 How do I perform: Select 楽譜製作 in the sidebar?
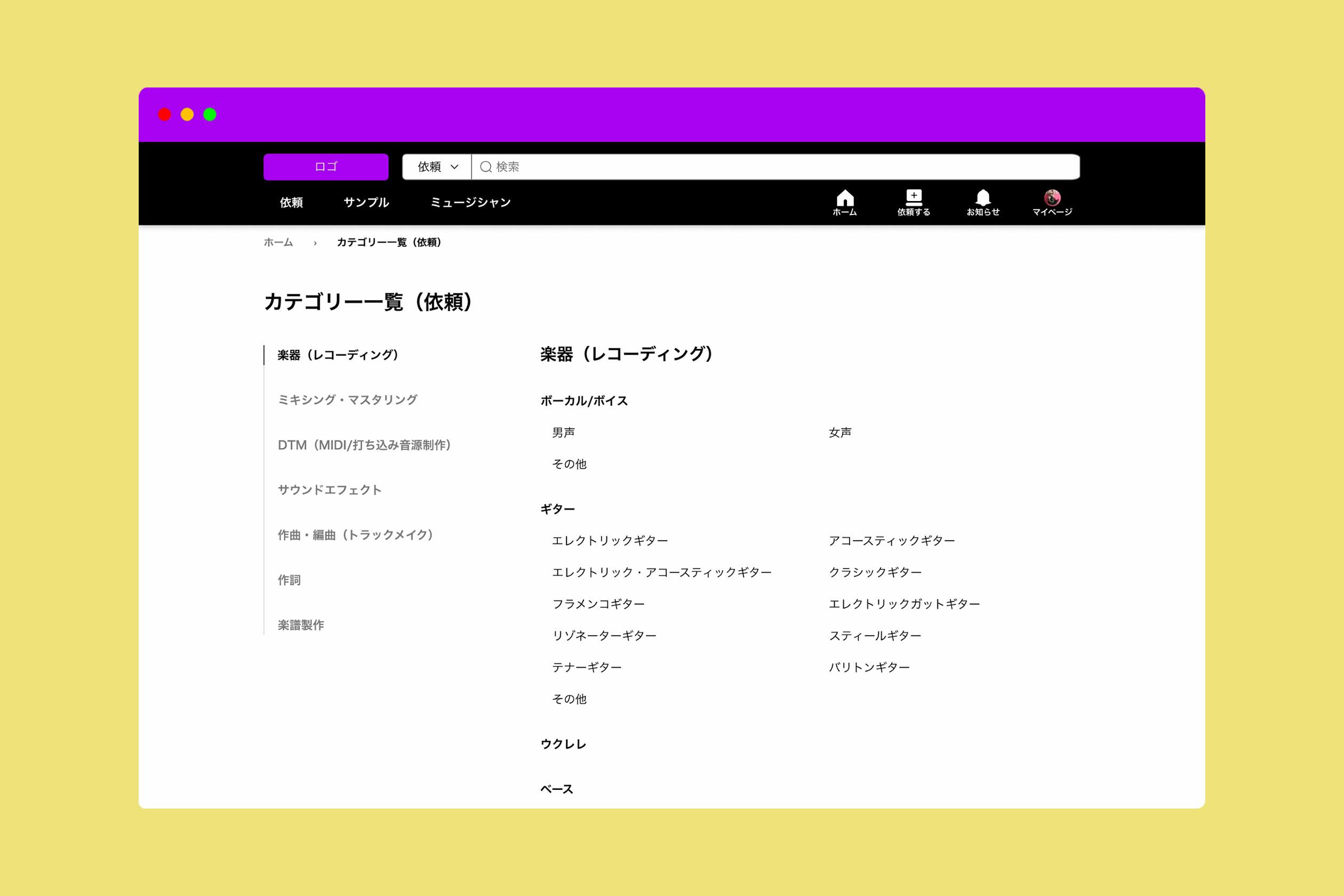point(301,625)
